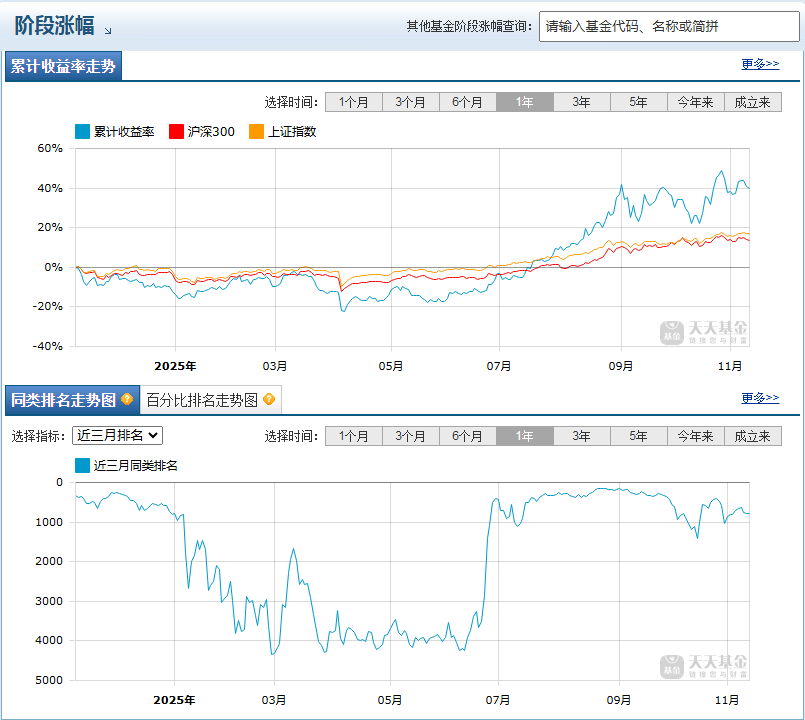Click the upper 更多>> link
805x720 pixels.
(x=758, y=63)
